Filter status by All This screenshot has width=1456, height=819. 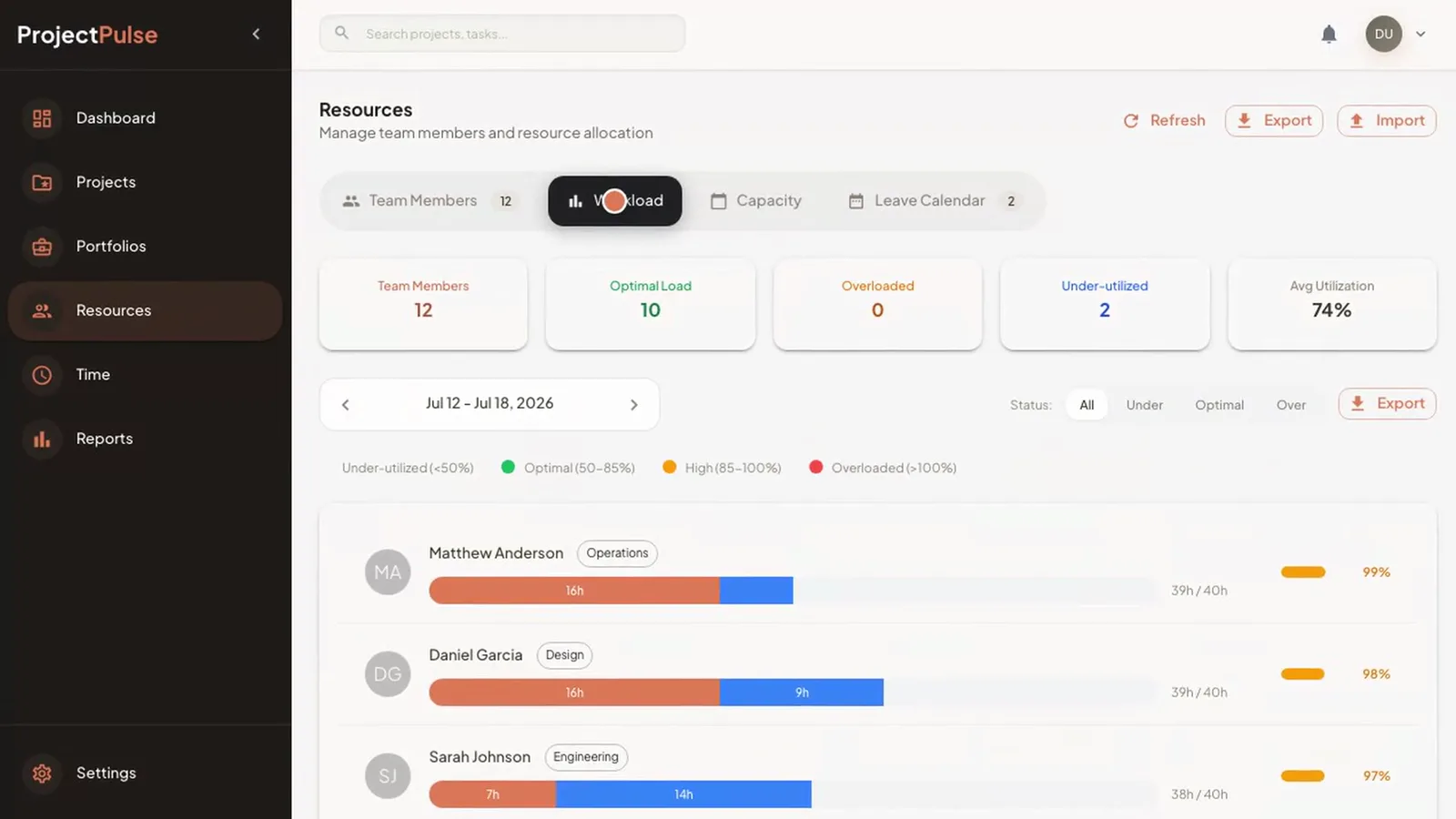(x=1087, y=405)
